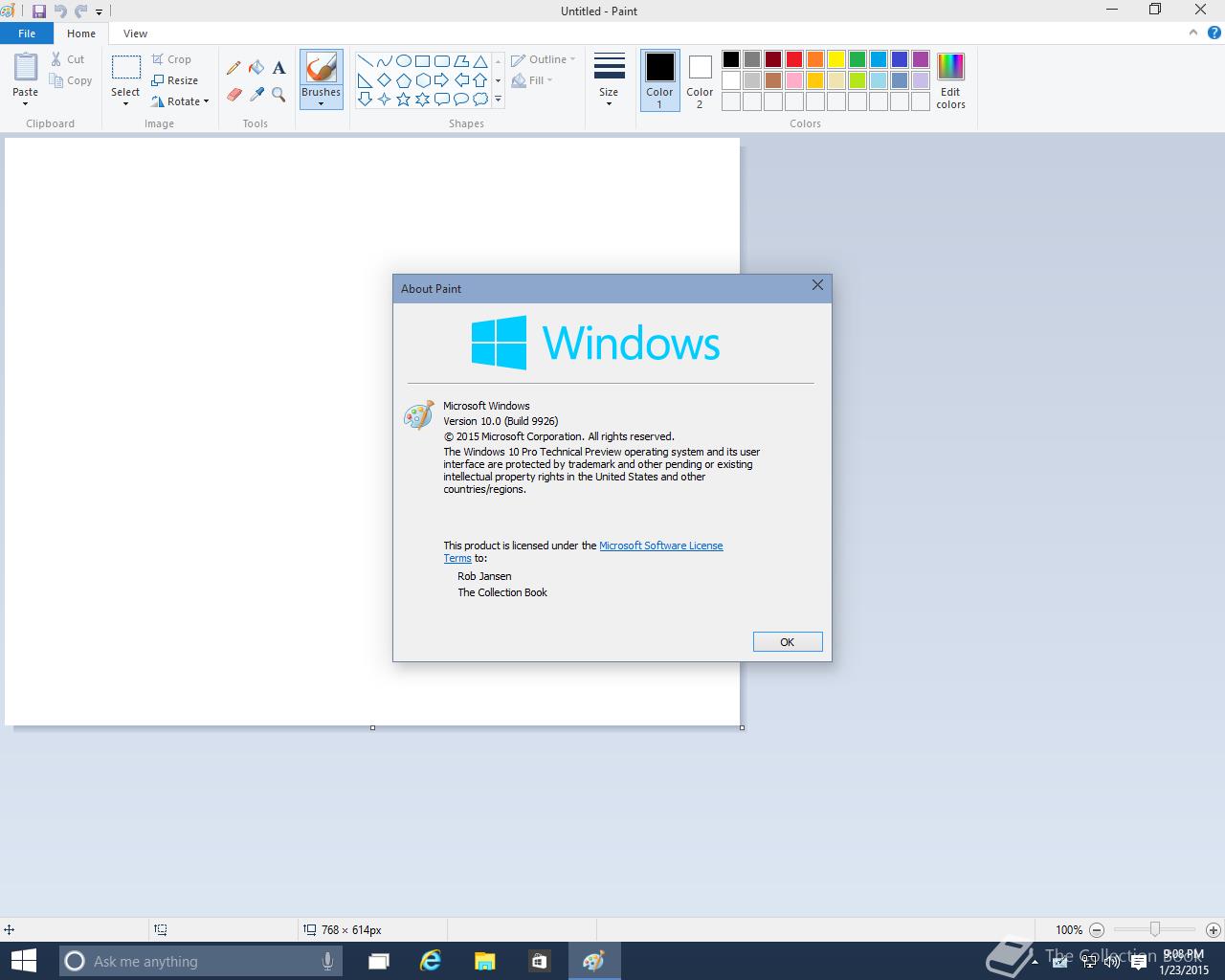Open File Explorer from taskbar
The width and height of the screenshot is (1225, 980).
(x=485, y=961)
